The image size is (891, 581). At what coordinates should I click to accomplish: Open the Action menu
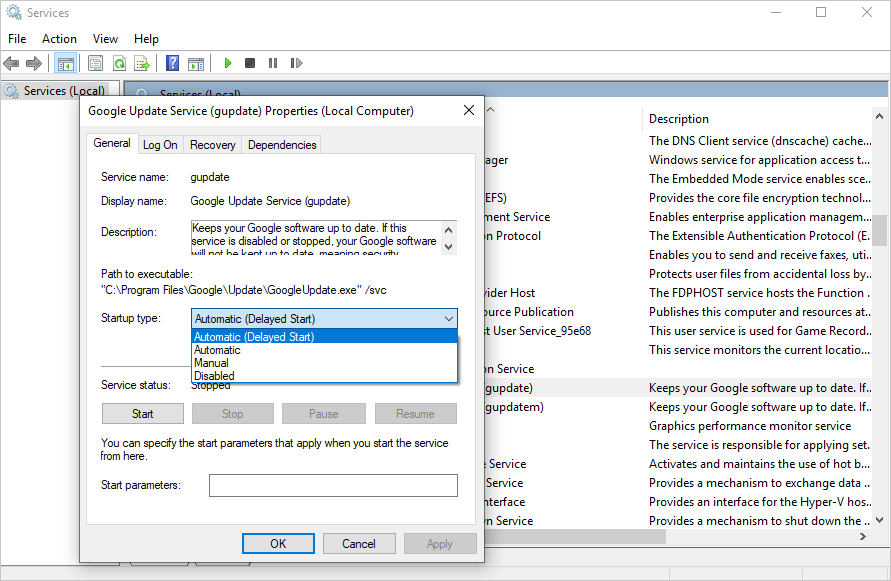click(x=59, y=39)
